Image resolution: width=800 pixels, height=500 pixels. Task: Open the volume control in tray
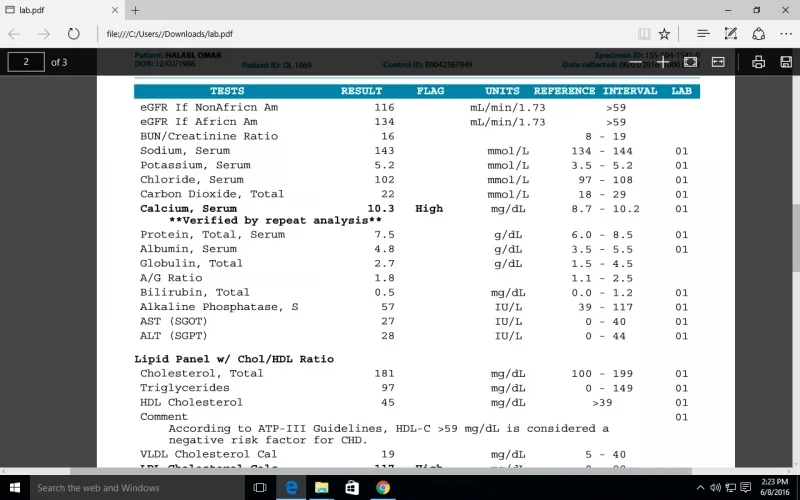[715, 488]
